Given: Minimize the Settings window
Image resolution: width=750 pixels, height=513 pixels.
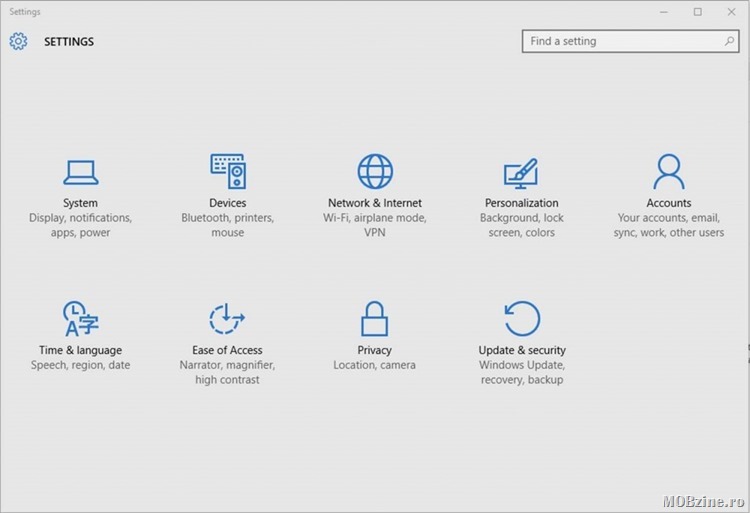Looking at the screenshot, I should 663,12.
